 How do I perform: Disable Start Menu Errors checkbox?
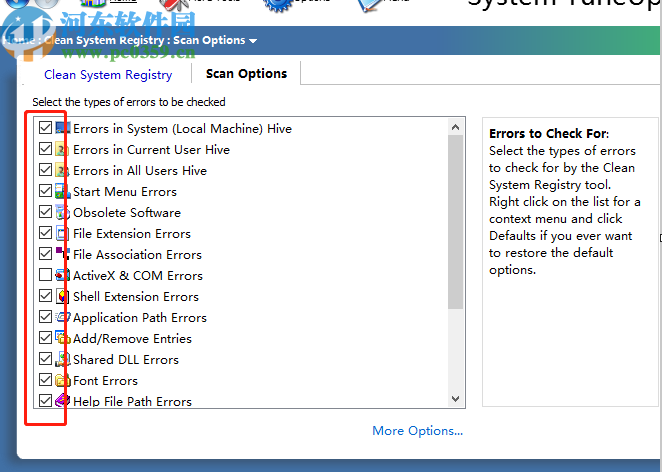click(x=45, y=191)
